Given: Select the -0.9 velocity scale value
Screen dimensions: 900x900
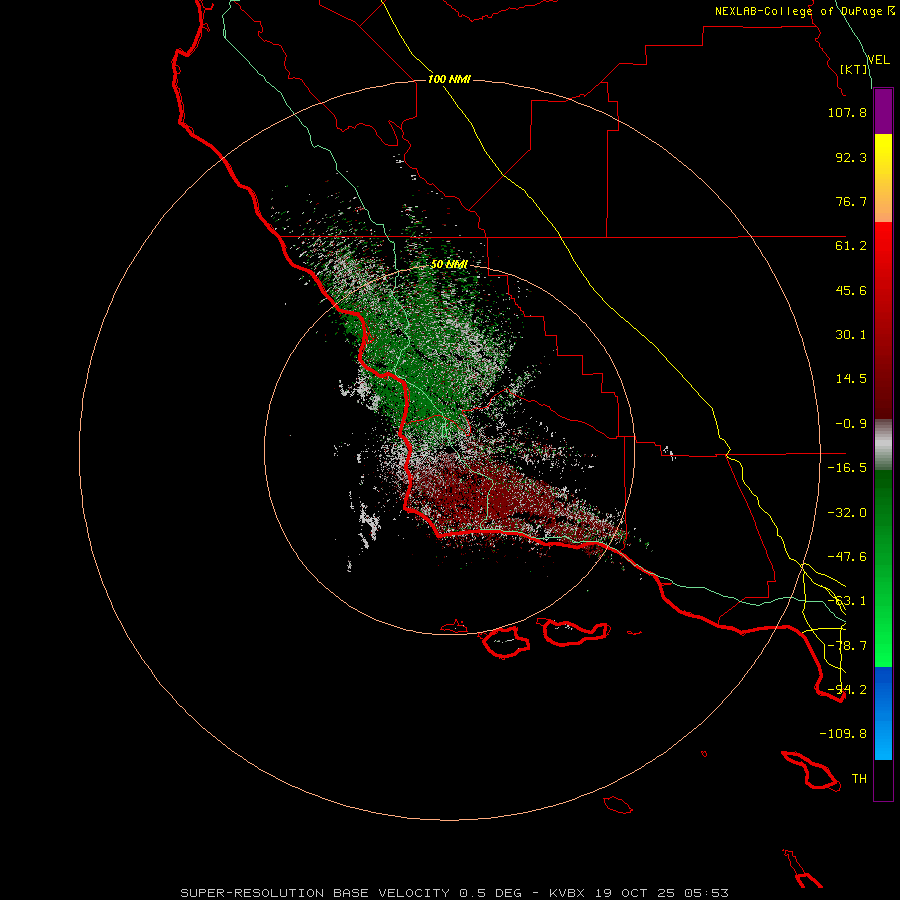Looking at the screenshot, I should click(x=851, y=424).
